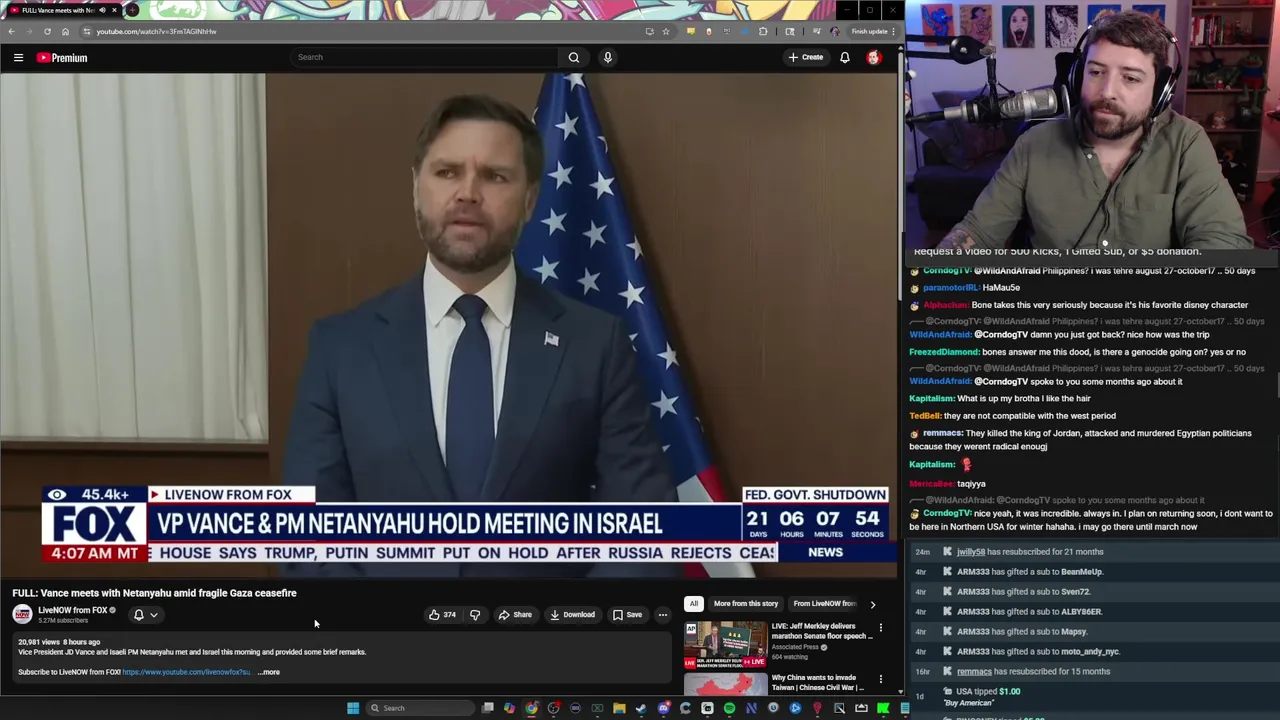Open Task View on the taskbar

click(487, 708)
